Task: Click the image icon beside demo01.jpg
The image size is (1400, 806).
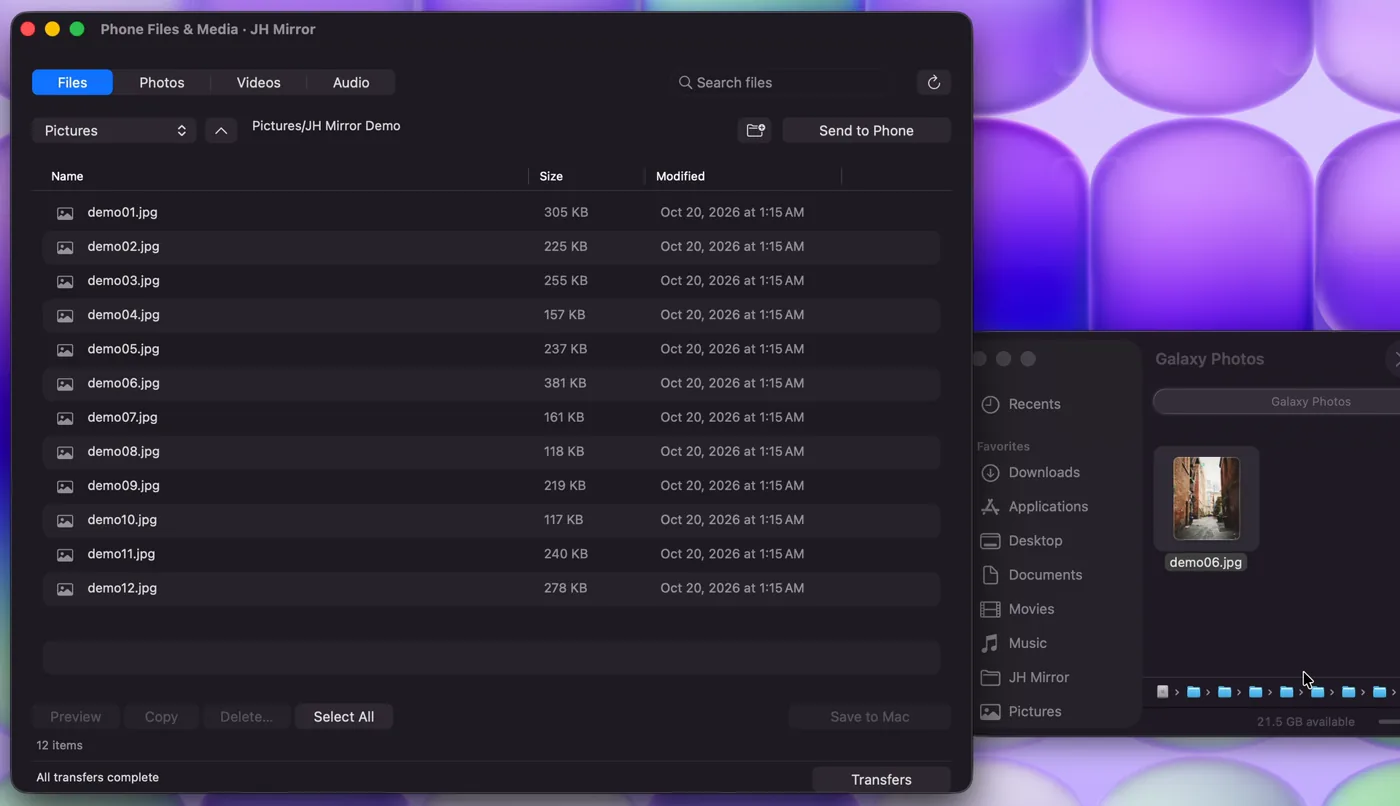Action: pos(65,213)
